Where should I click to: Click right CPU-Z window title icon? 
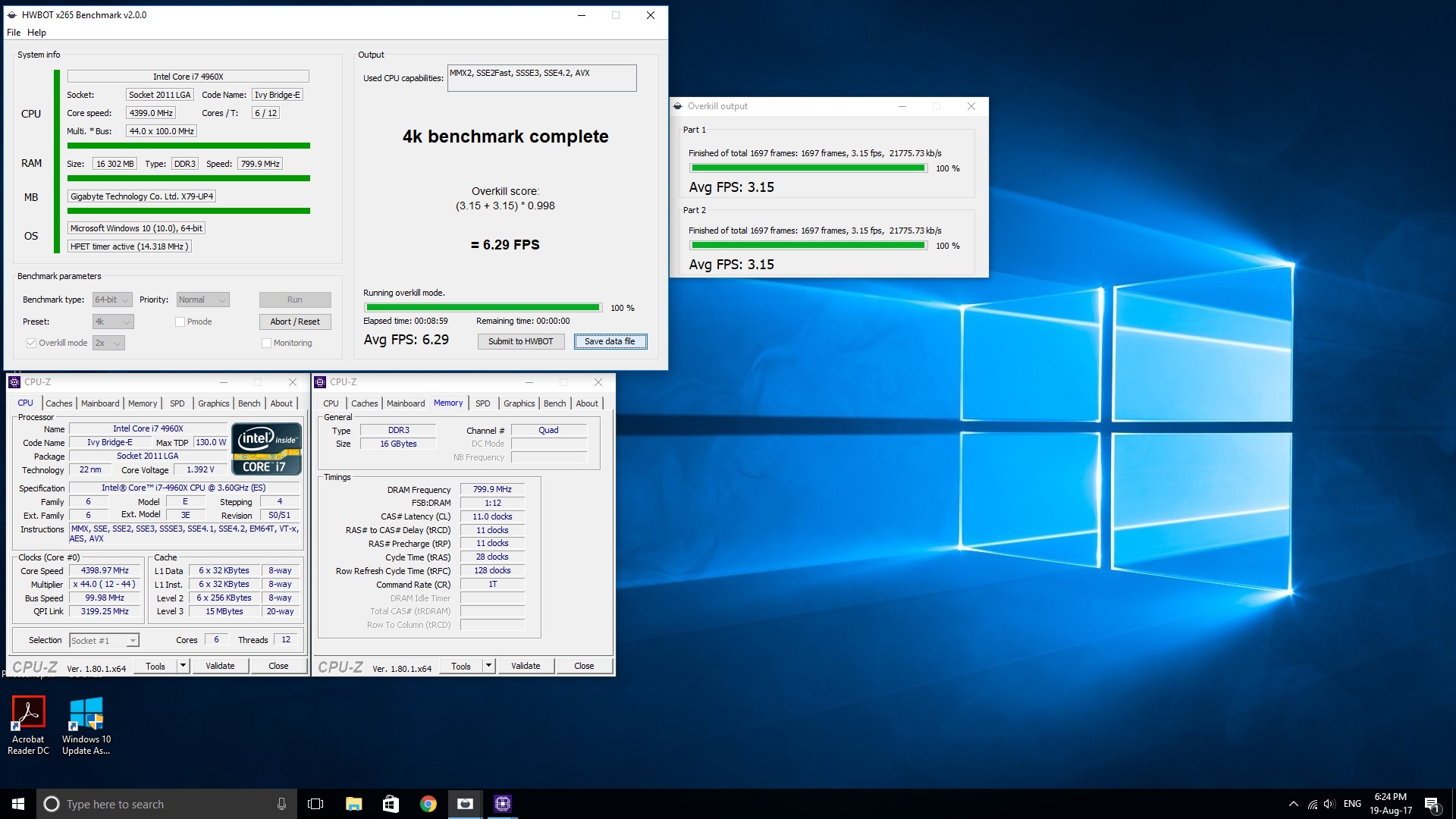click(320, 382)
